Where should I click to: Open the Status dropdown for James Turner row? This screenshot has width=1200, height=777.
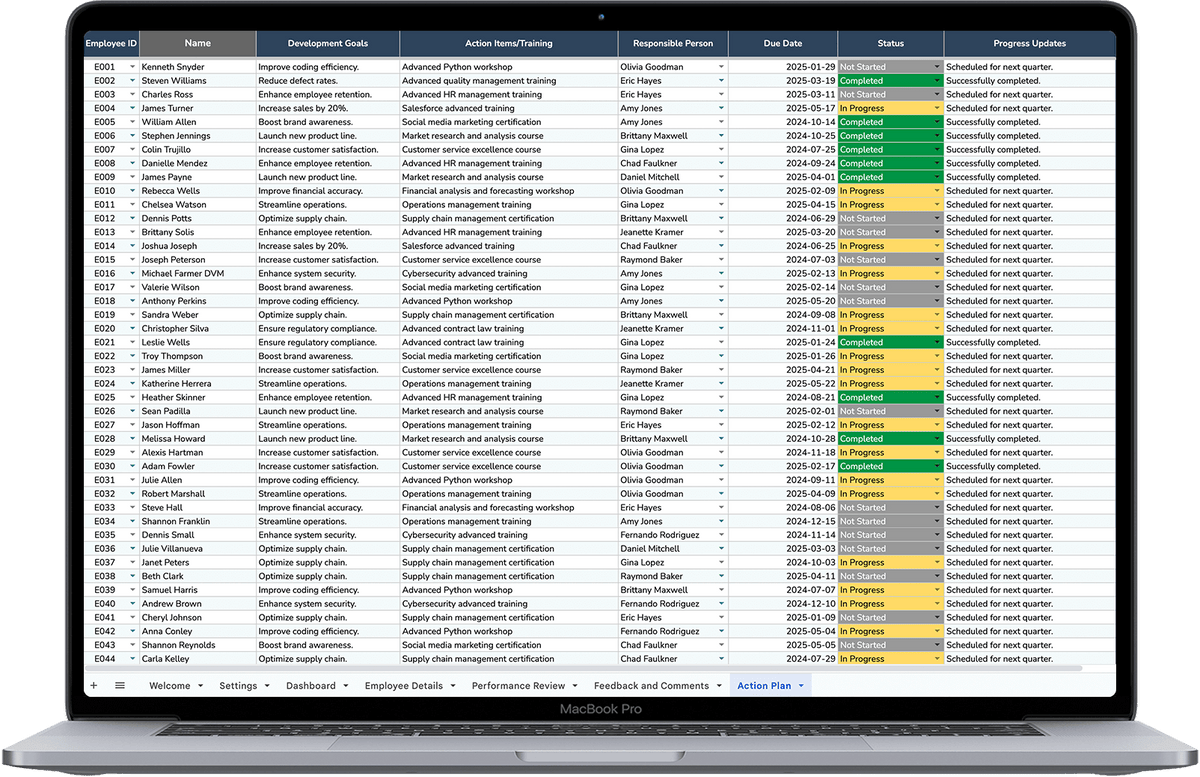937,108
